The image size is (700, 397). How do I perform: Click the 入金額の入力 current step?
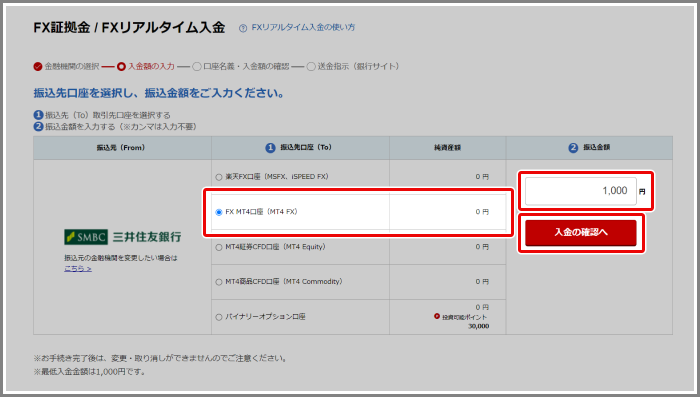tap(146, 67)
